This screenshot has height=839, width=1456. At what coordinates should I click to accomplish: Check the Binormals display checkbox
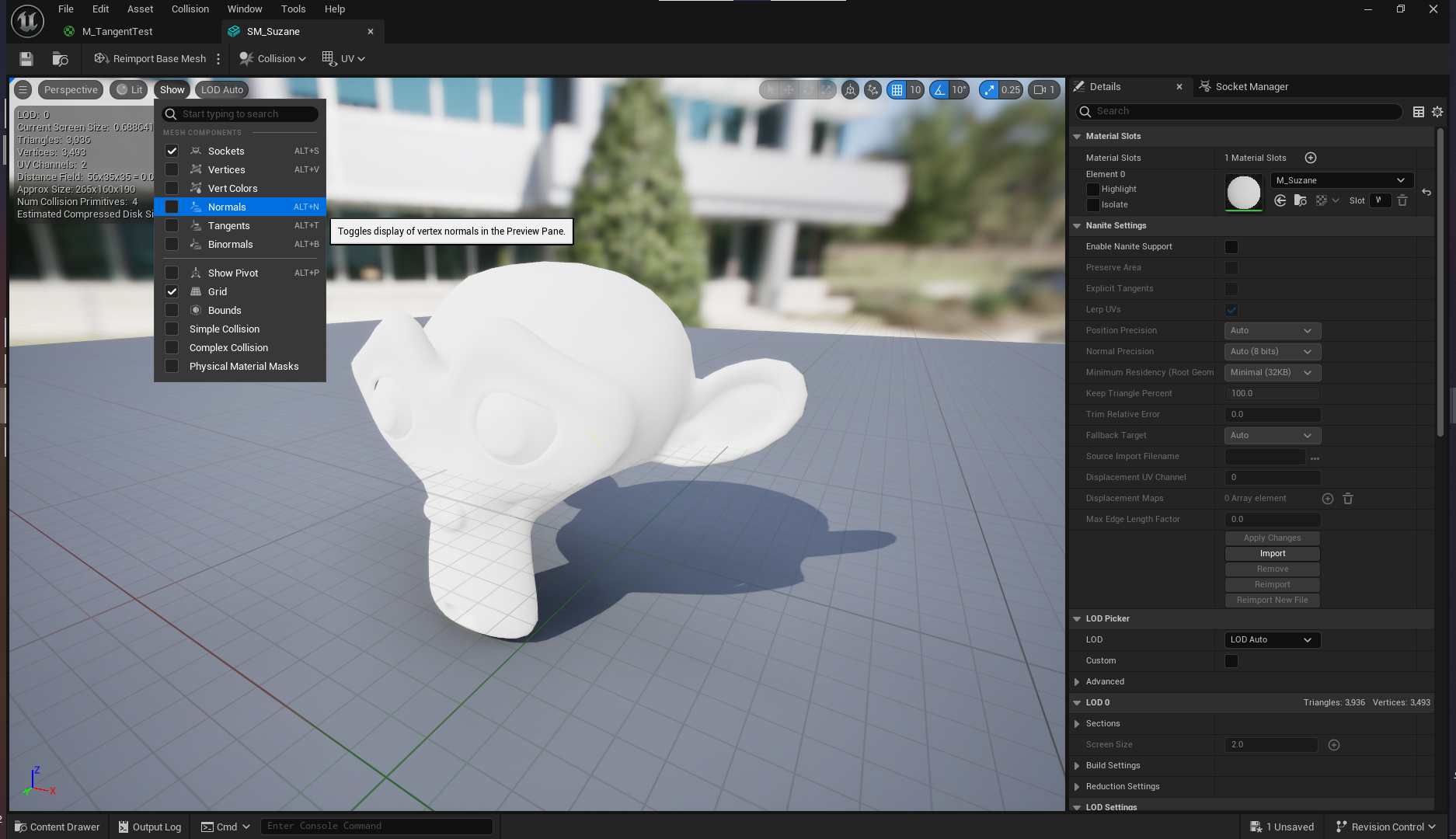(x=172, y=244)
